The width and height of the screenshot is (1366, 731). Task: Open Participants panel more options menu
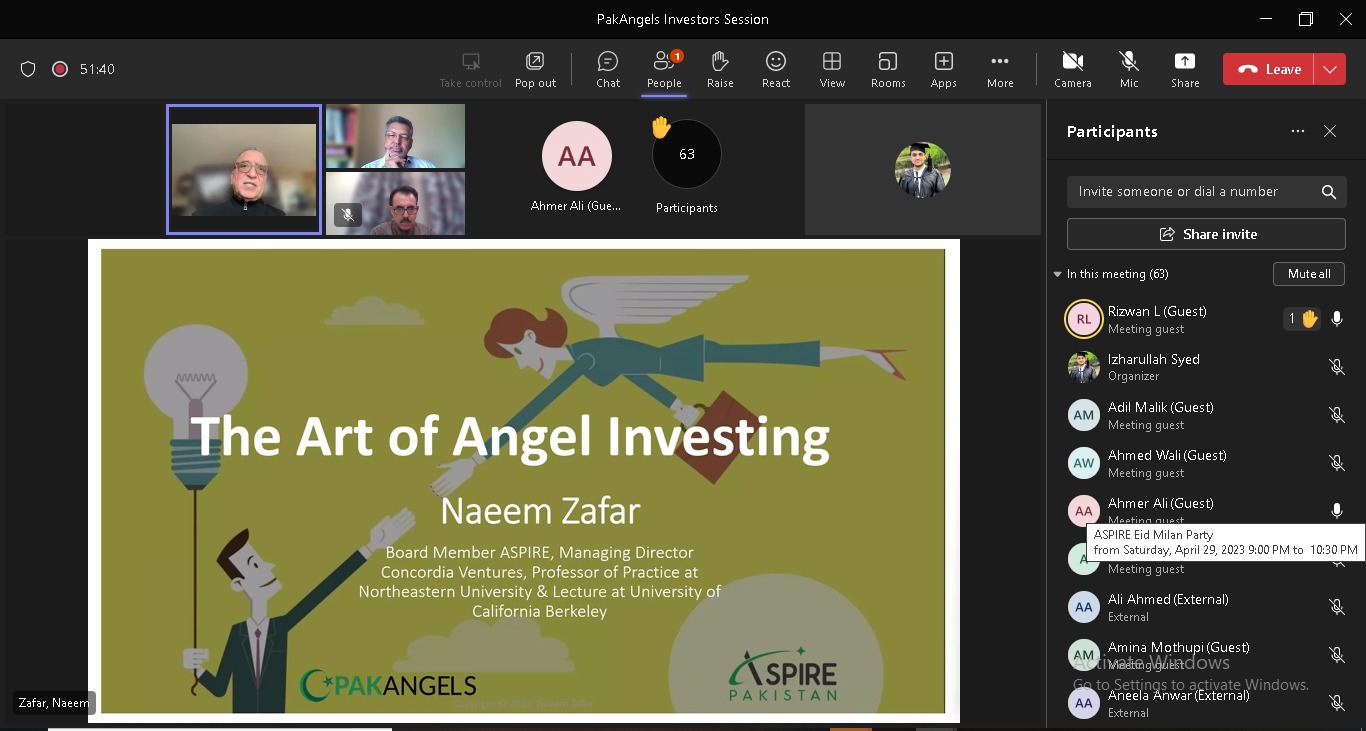click(x=1298, y=131)
